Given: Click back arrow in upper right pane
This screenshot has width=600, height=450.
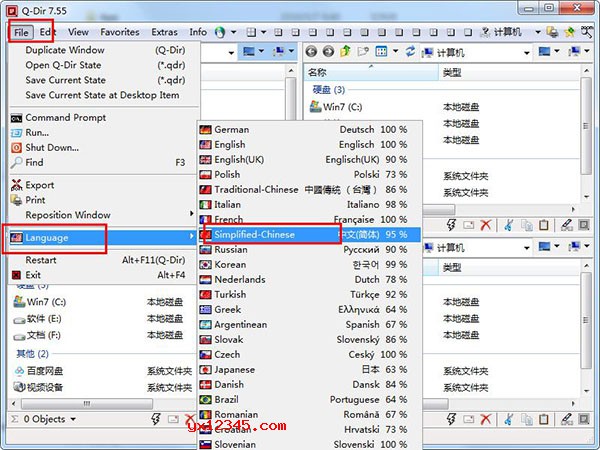Looking at the screenshot, I should pyautogui.click(x=311, y=51).
